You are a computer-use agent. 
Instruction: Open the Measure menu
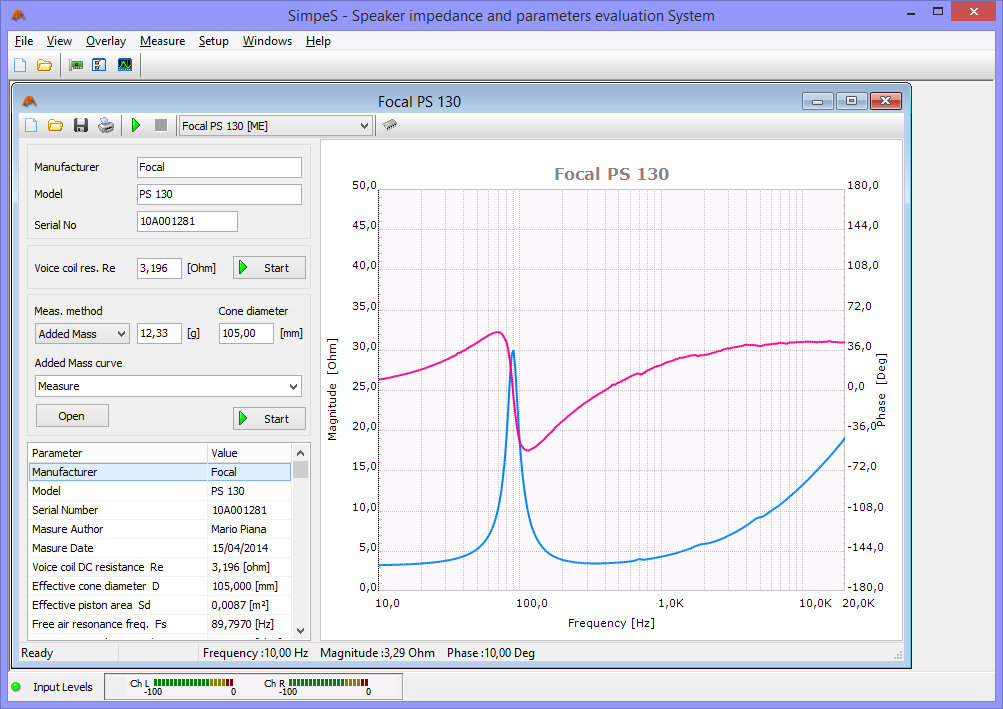pos(162,41)
